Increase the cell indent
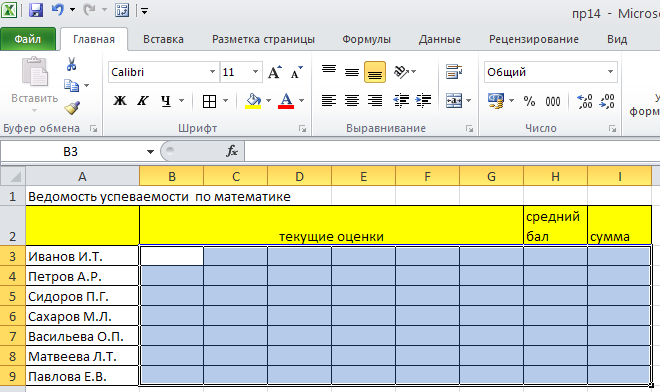 coord(423,101)
